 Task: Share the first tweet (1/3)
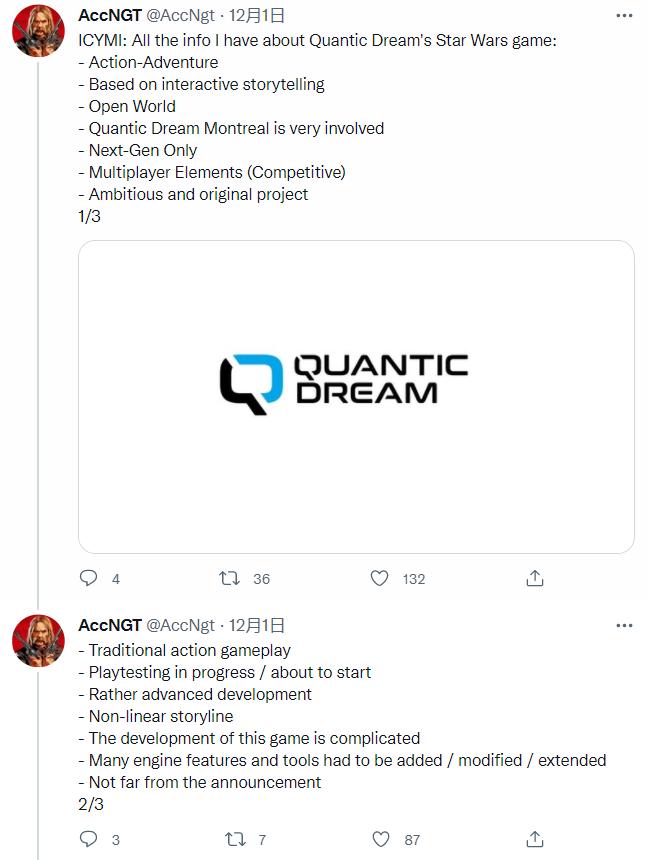[535, 578]
